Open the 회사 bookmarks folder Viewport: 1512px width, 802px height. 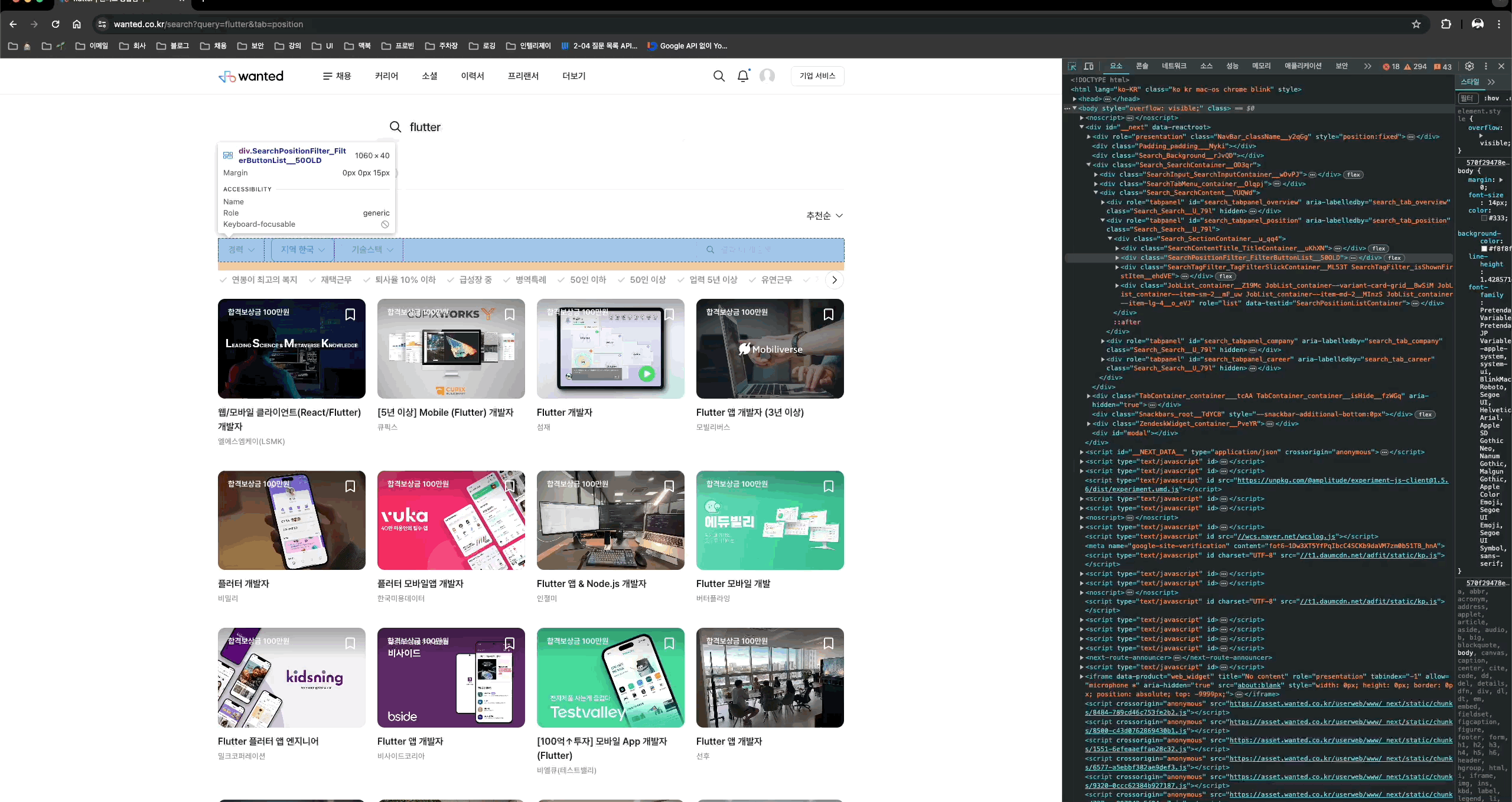133,46
